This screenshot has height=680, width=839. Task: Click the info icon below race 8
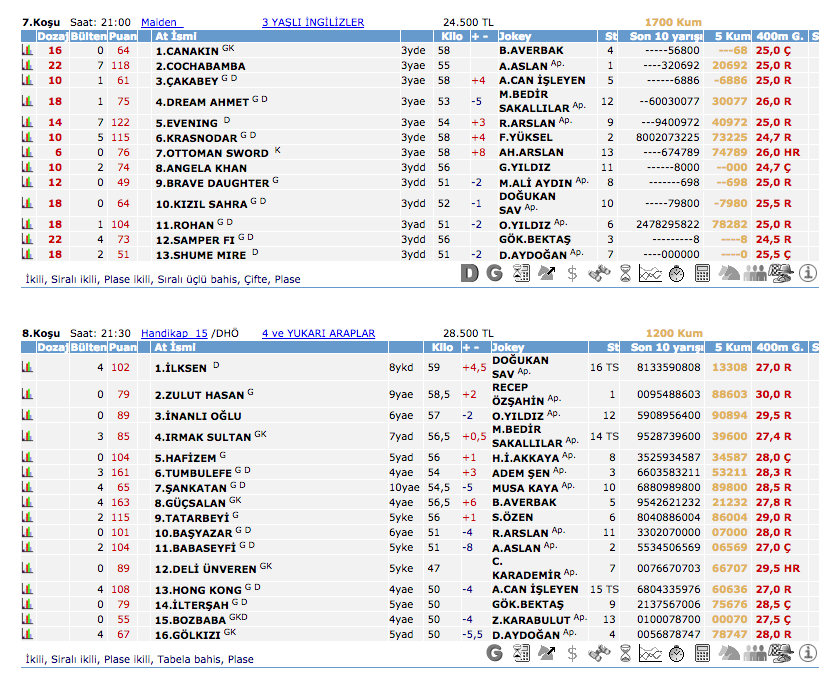point(808,653)
